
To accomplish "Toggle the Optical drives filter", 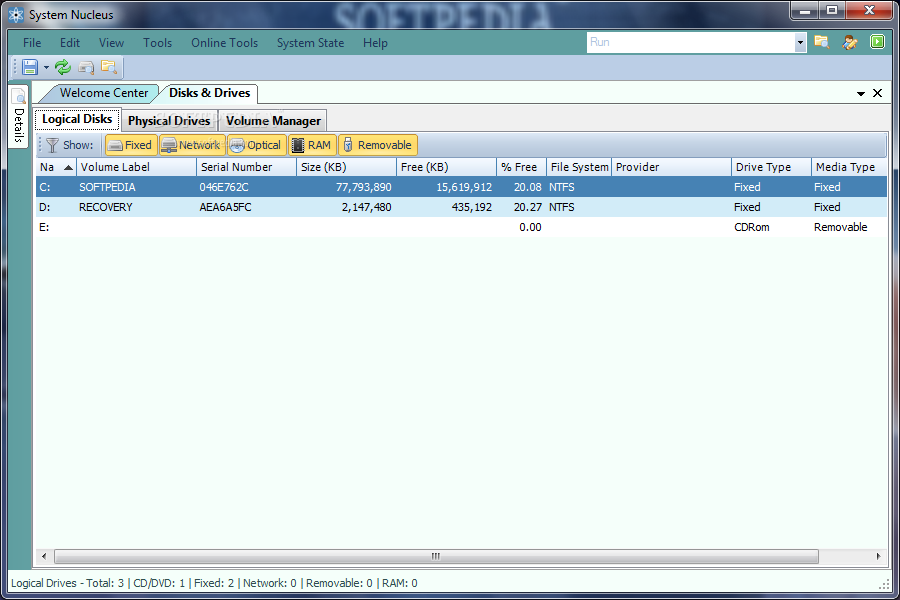I will 257,145.
